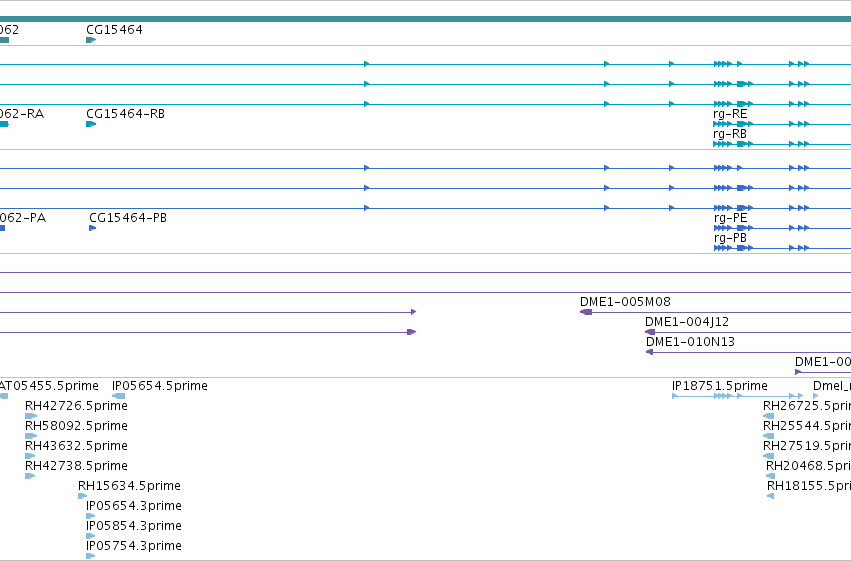Screen dimensions: 851x561
Task: Click the RH42726.5prime EST label
Action: (77, 406)
